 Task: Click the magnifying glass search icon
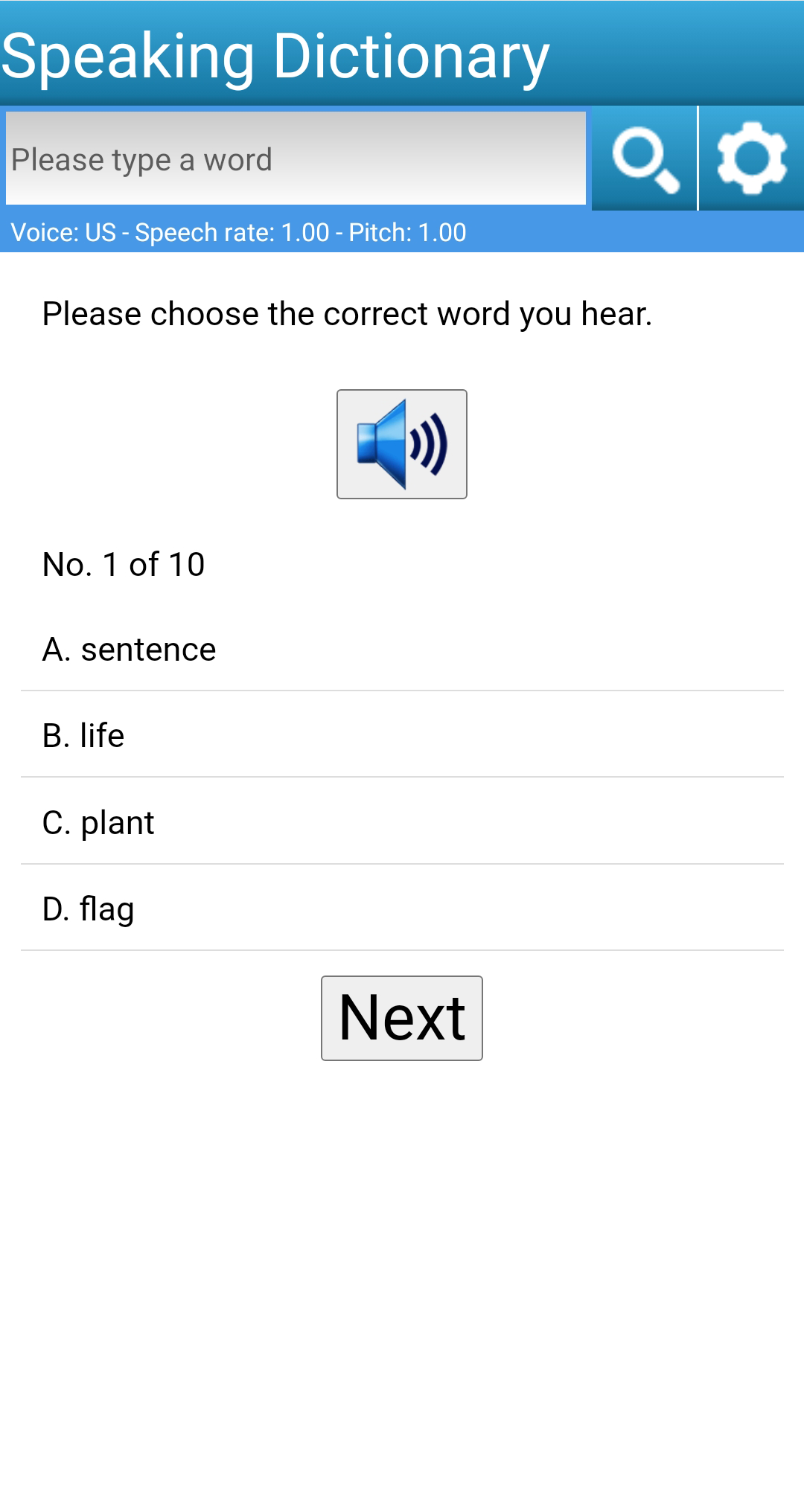[644, 158]
